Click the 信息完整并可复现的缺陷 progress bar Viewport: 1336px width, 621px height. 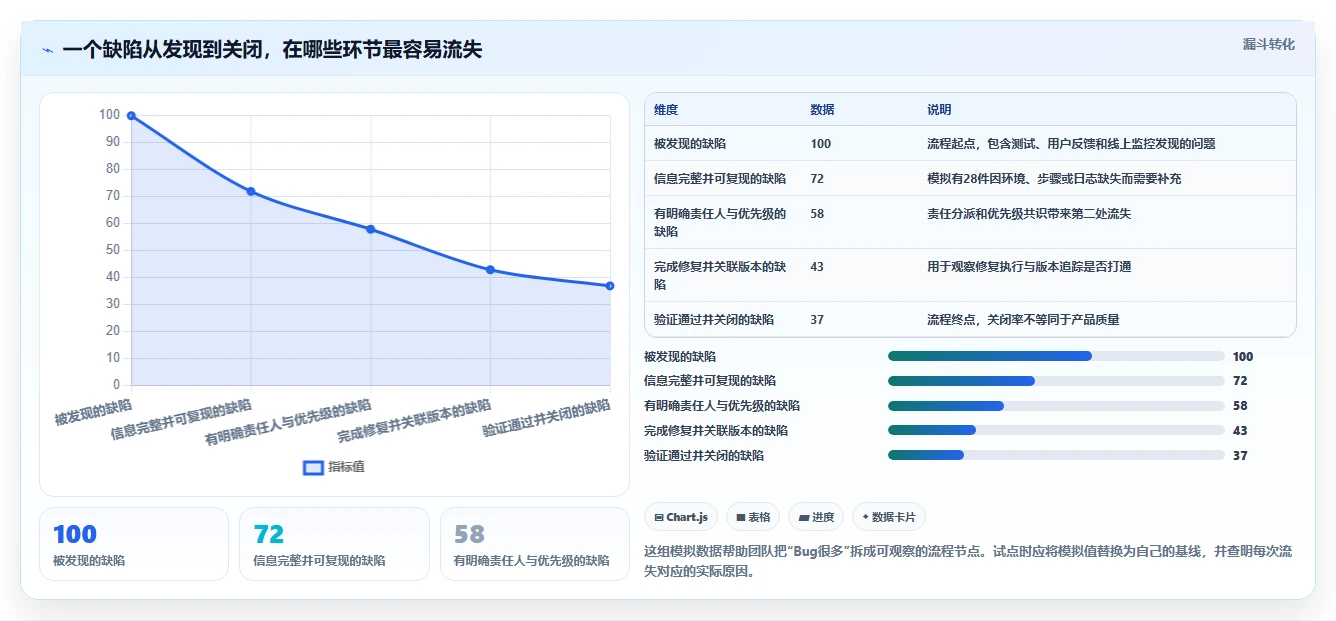tap(1056, 381)
